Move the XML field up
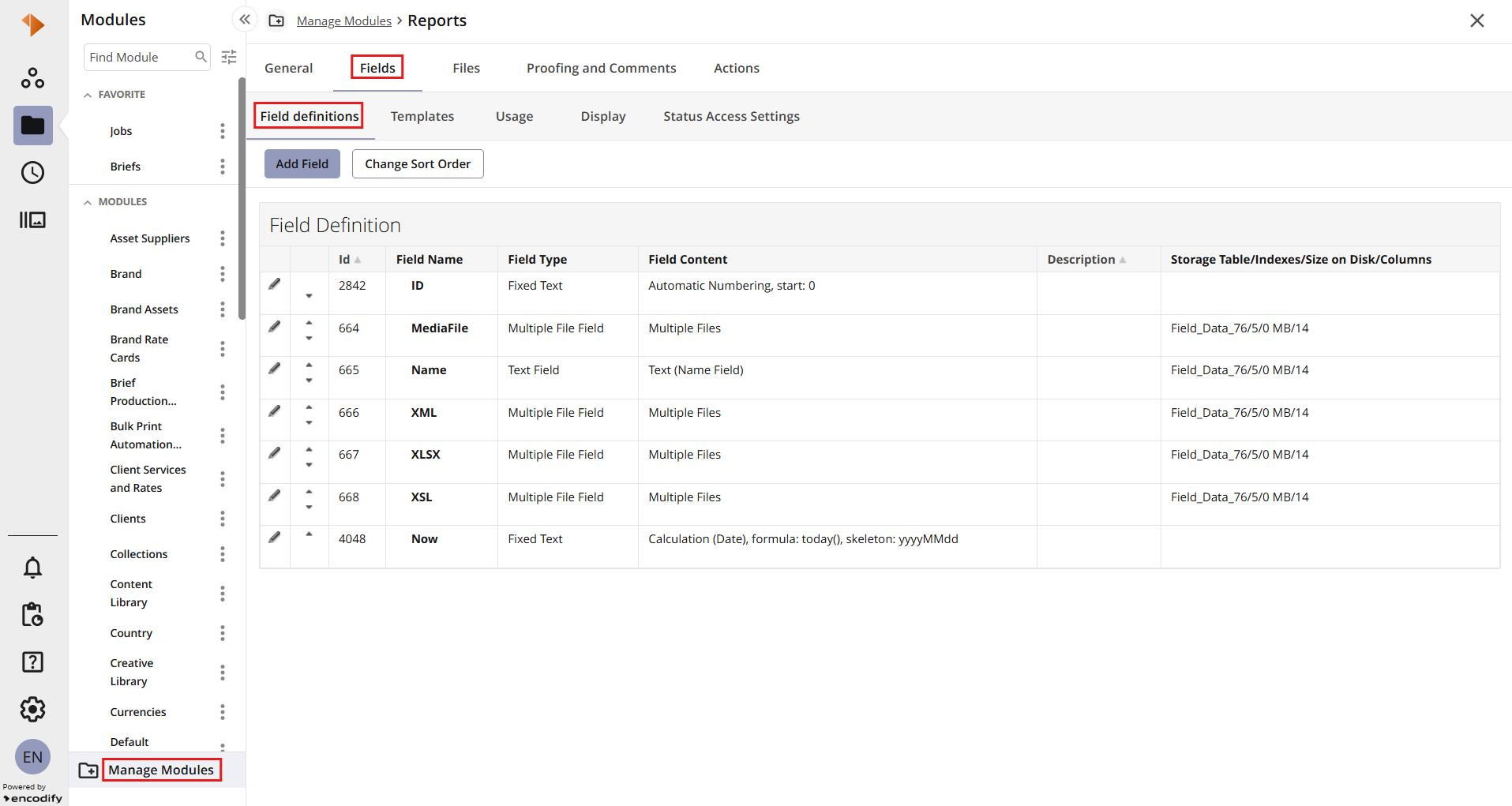This screenshot has width=1512, height=806. [x=310, y=407]
